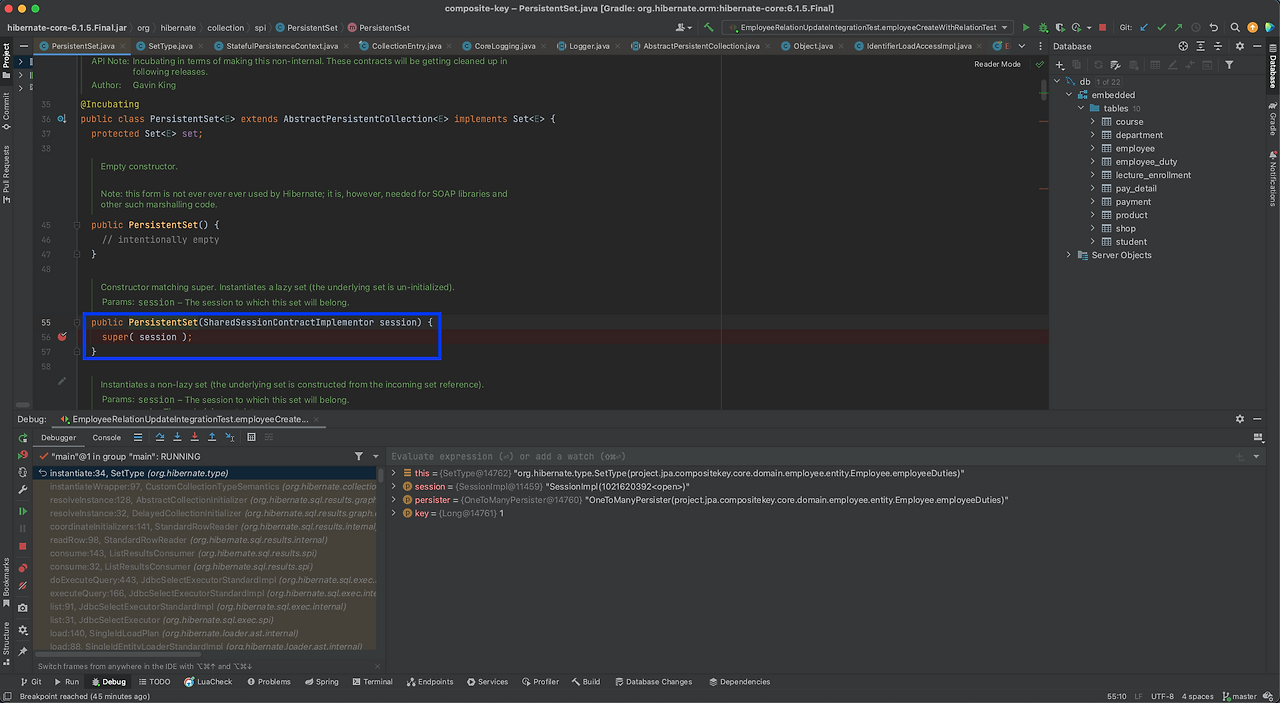Git push arrow in top toolbar
The height and width of the screenshot is (703, 1280).
coord(1179,28)
